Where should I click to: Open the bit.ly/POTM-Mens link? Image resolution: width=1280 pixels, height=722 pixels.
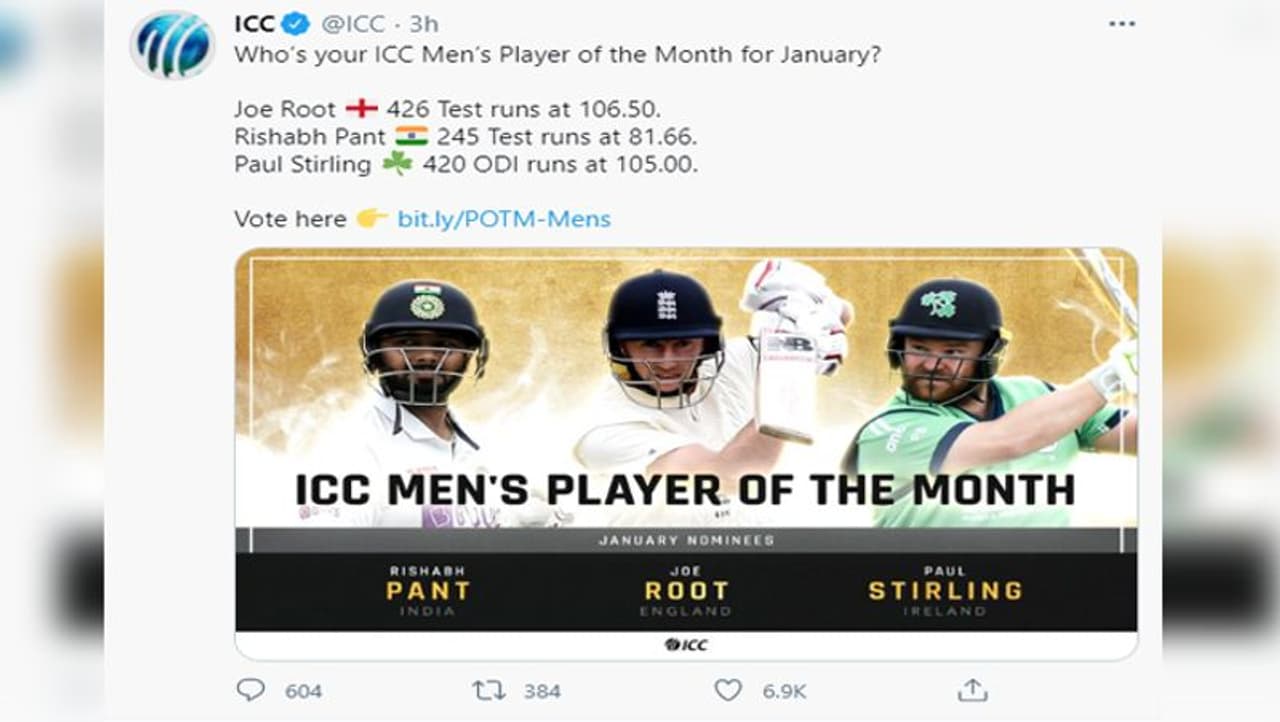504,218
